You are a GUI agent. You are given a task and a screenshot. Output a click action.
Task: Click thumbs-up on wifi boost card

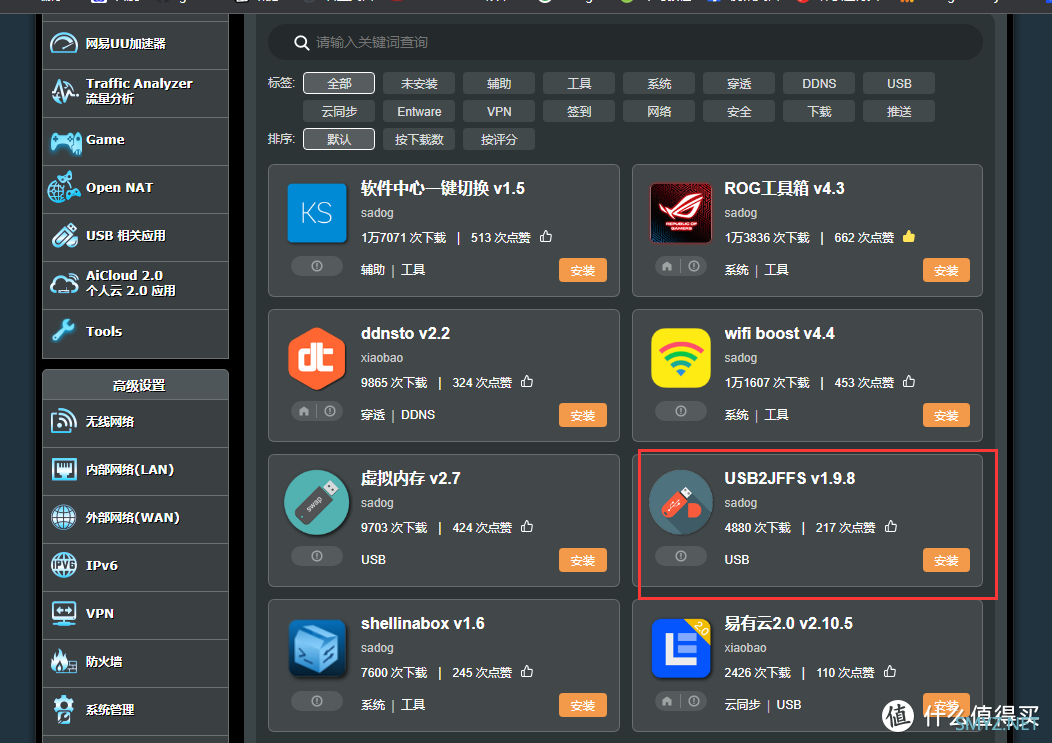click(909, 381)
